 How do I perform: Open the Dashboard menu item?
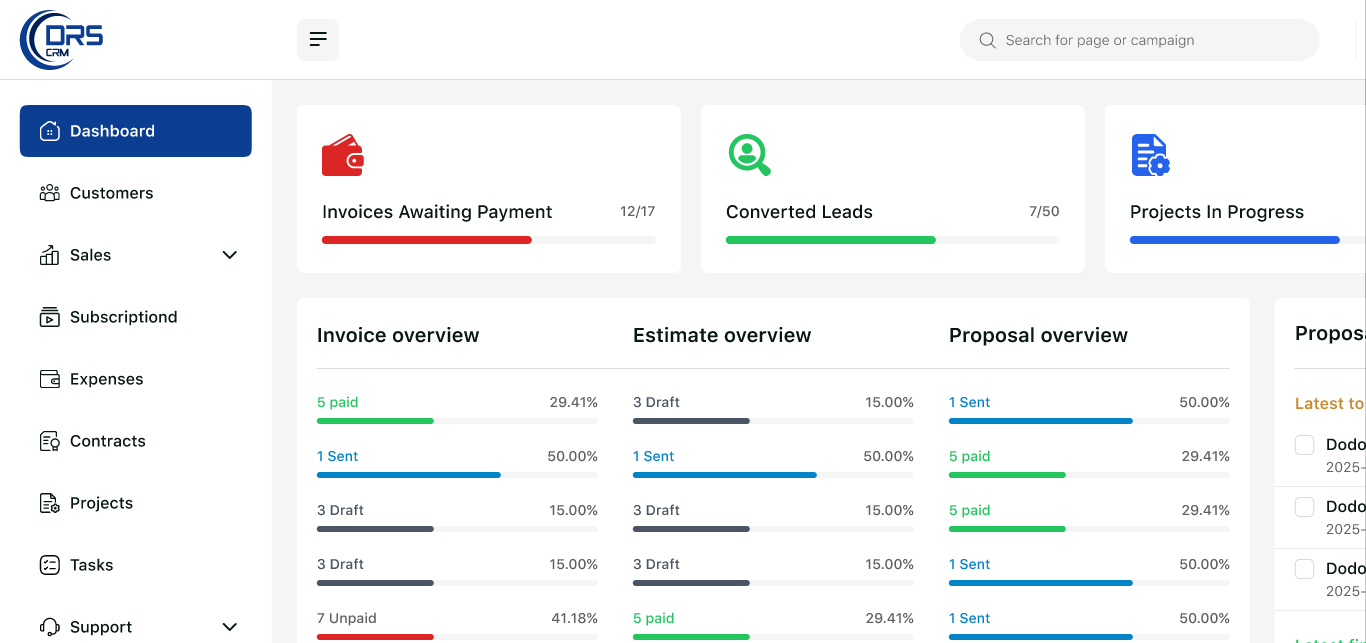136,131
